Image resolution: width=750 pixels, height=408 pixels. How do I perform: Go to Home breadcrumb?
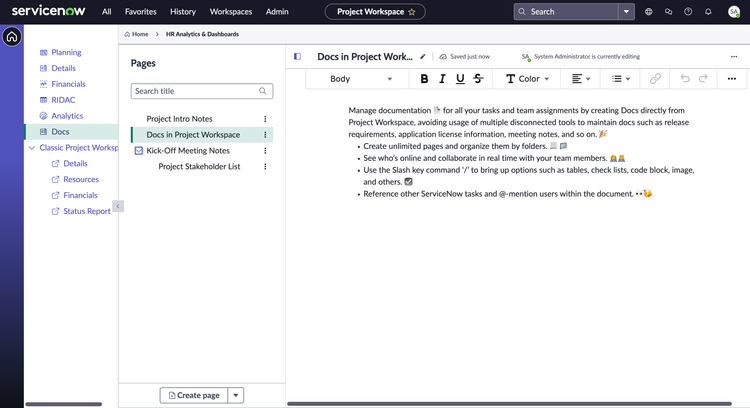point(136,34)
